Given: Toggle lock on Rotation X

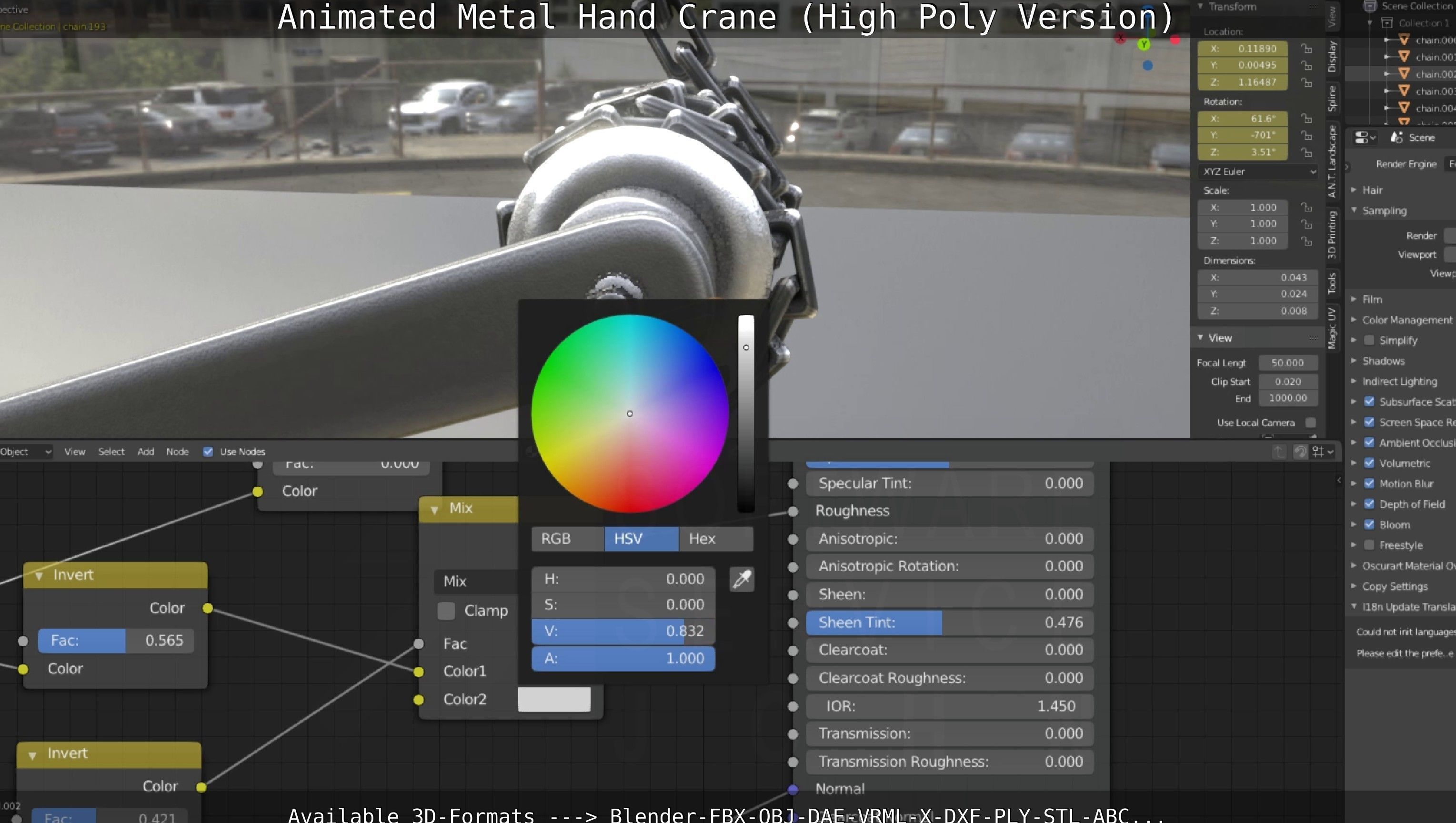Looking at the screenshot, I should tap(1306, 119).
